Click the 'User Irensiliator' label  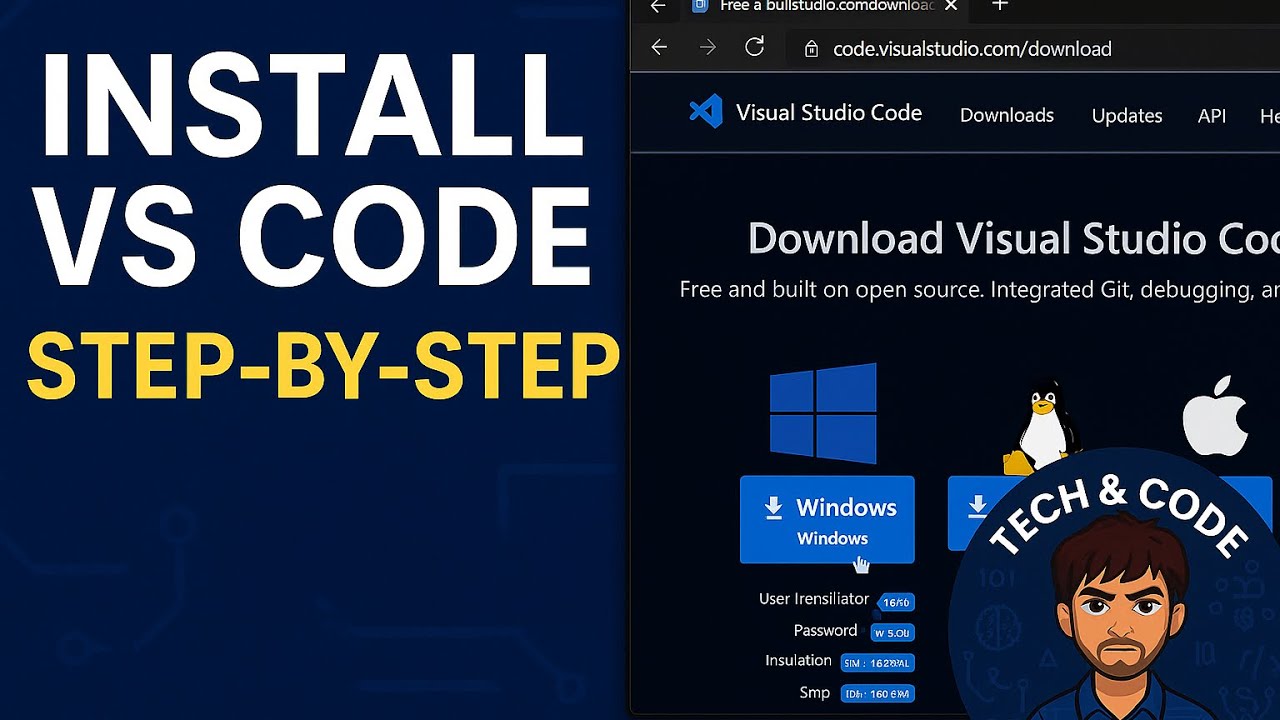point(814,599)
